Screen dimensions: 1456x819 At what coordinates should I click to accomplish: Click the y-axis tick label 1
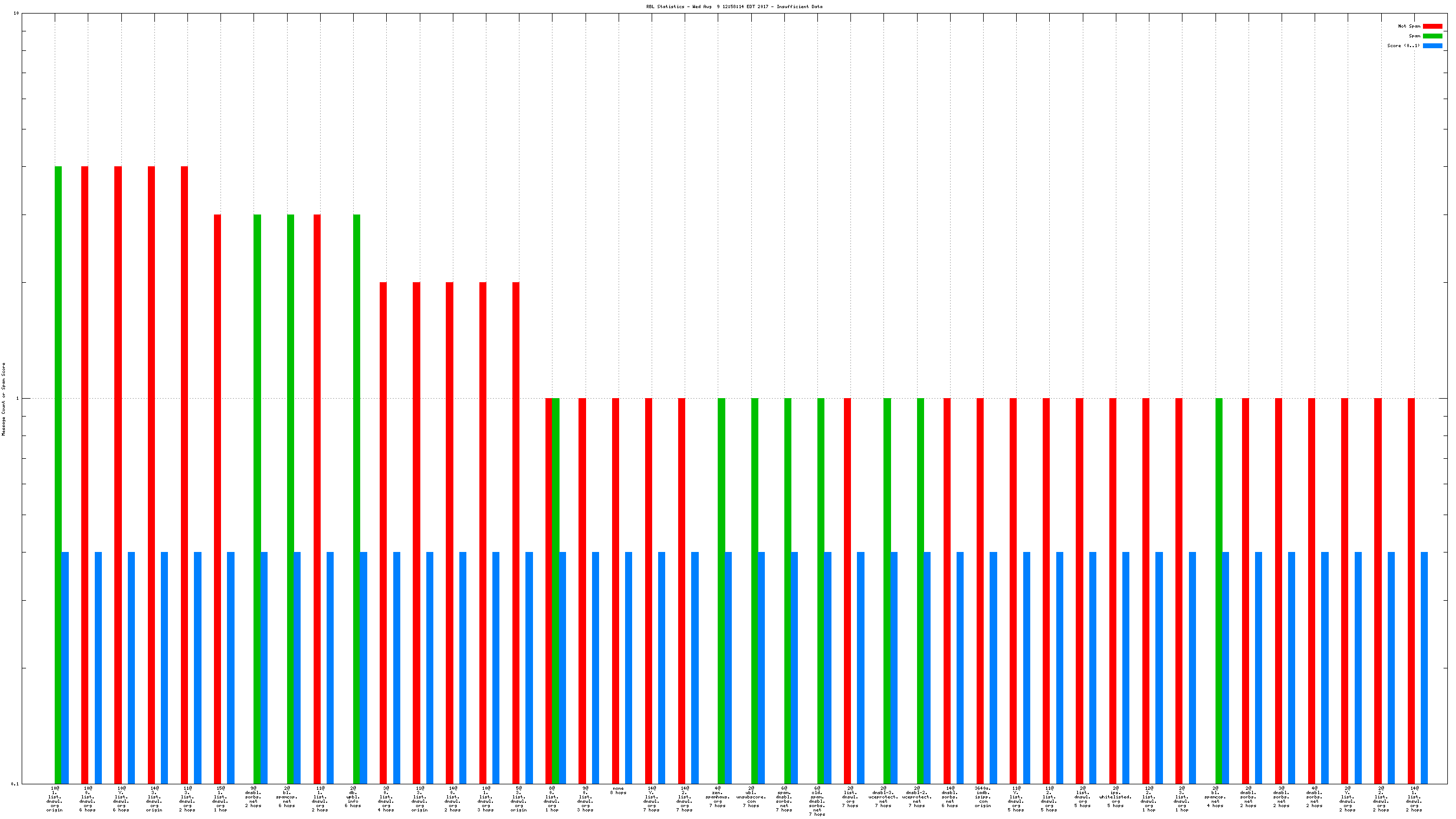point(17,399)
